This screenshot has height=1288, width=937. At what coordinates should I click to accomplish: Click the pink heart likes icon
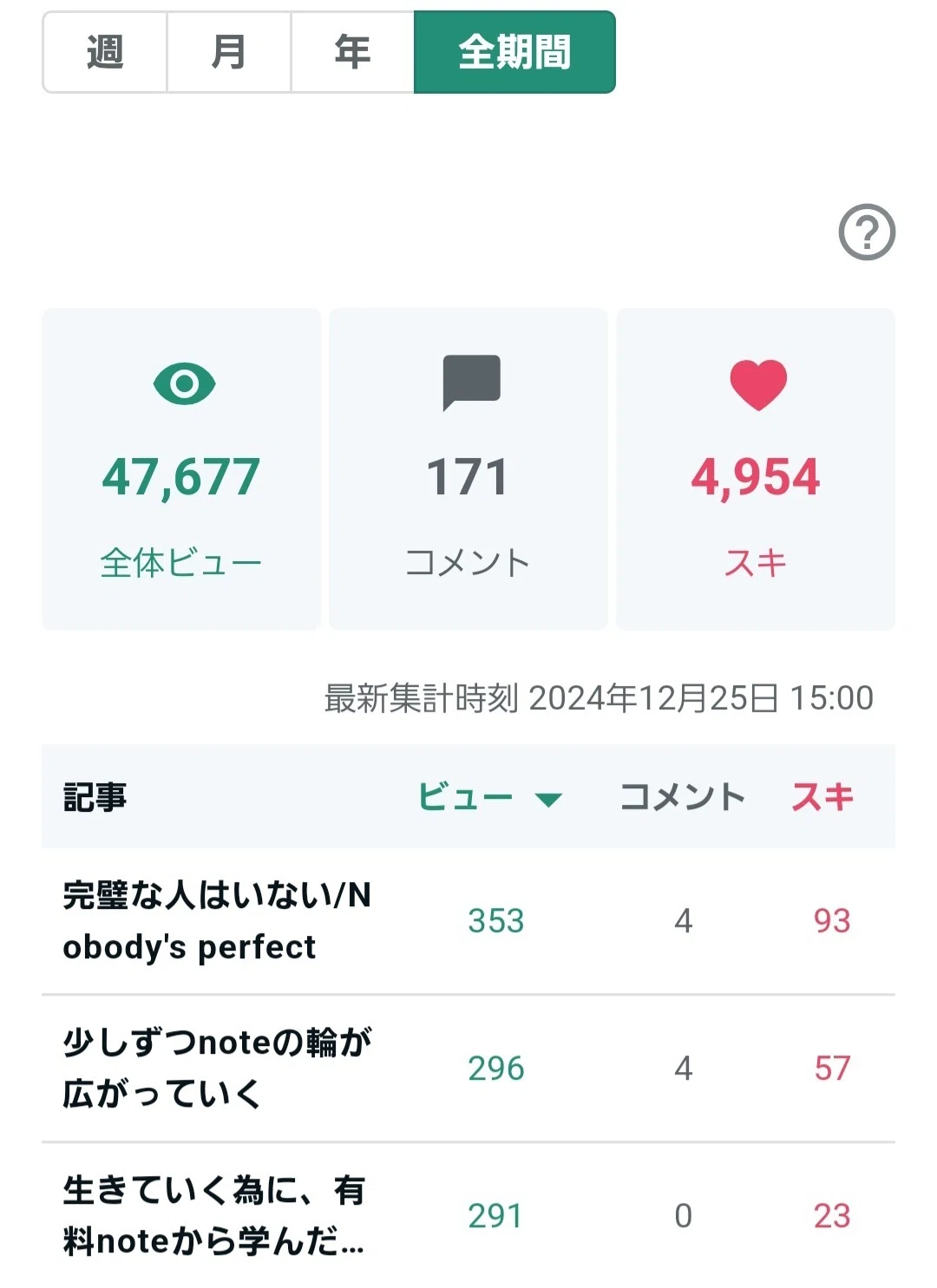click(x=758, y=384)
